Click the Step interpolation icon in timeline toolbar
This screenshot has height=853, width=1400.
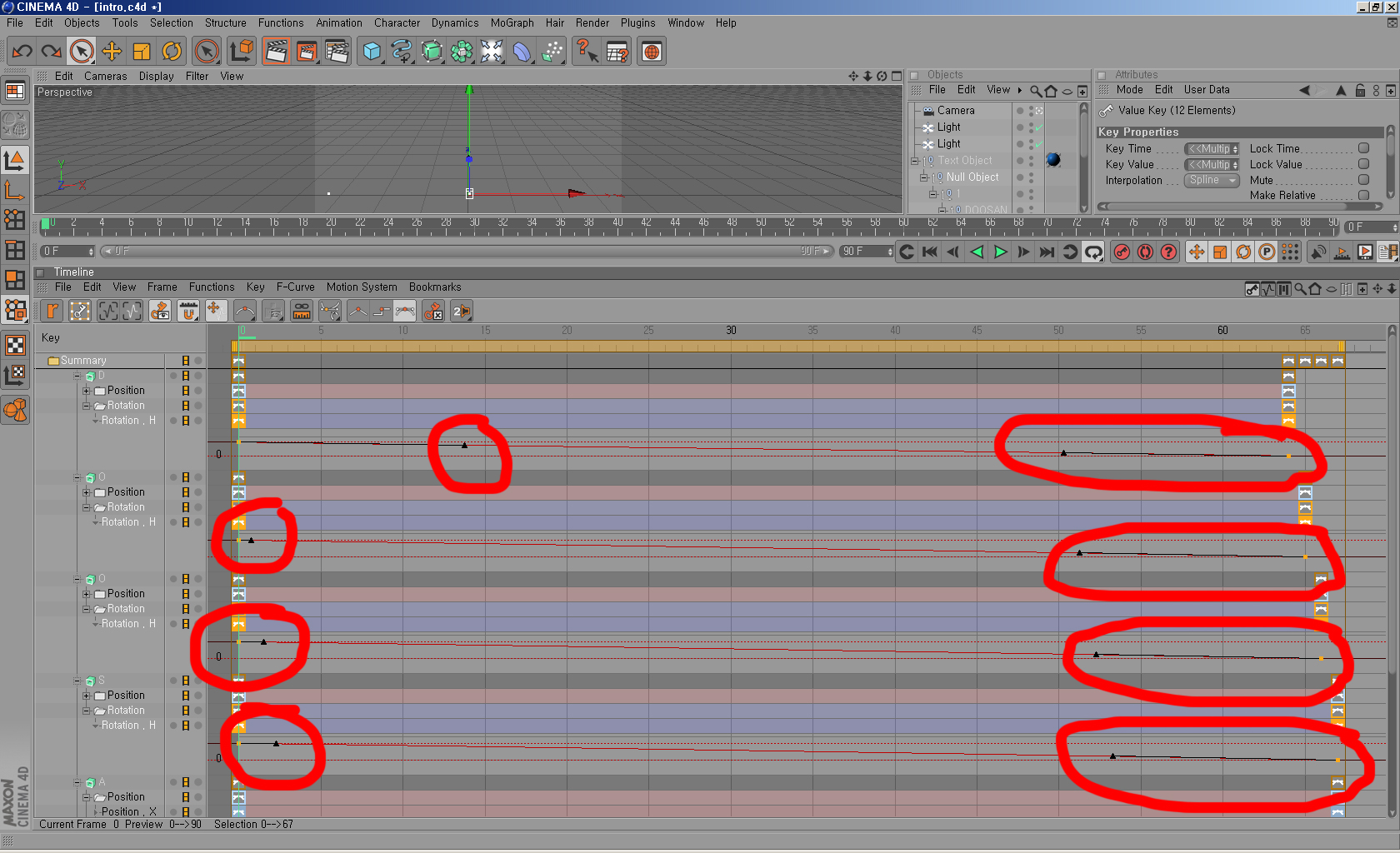(x=381, y=312)
